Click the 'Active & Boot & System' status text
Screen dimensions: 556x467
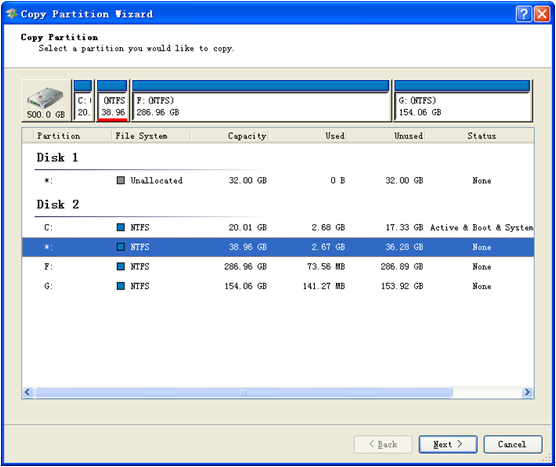[482, 227]
